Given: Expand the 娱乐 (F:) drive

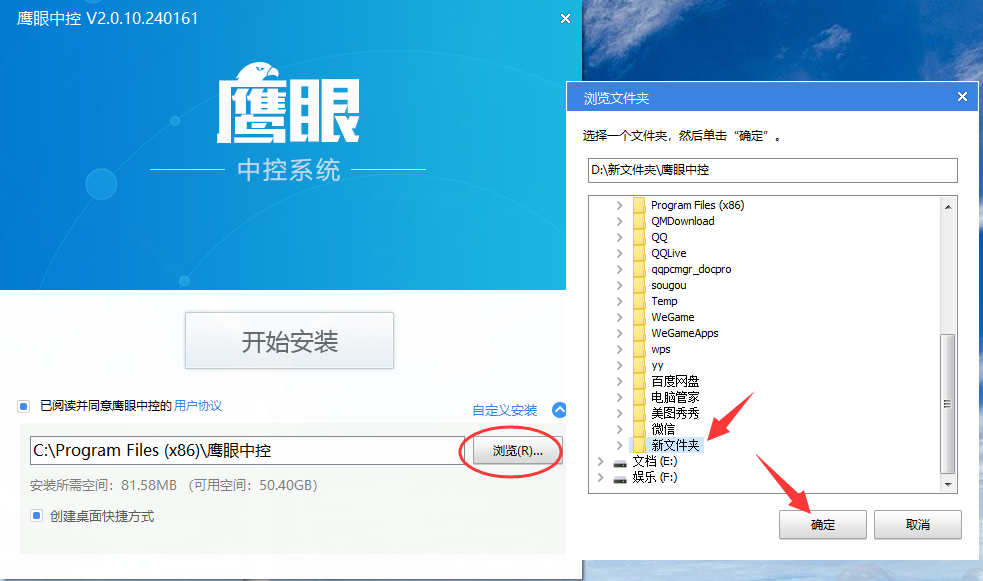Looking at the screenshot, I should point(601,477).
